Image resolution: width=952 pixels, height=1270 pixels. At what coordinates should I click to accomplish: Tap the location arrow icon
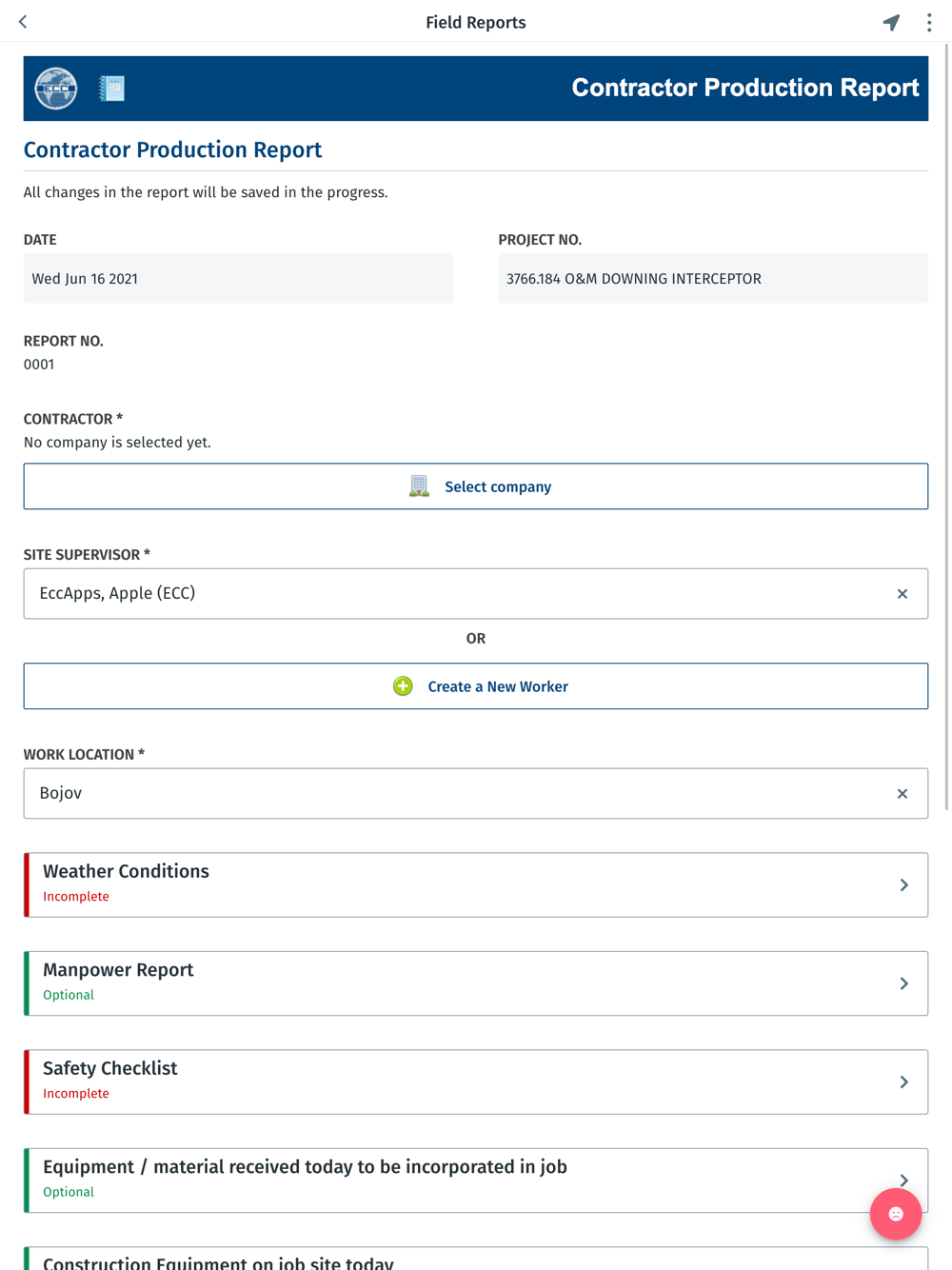tap(891, 22)
